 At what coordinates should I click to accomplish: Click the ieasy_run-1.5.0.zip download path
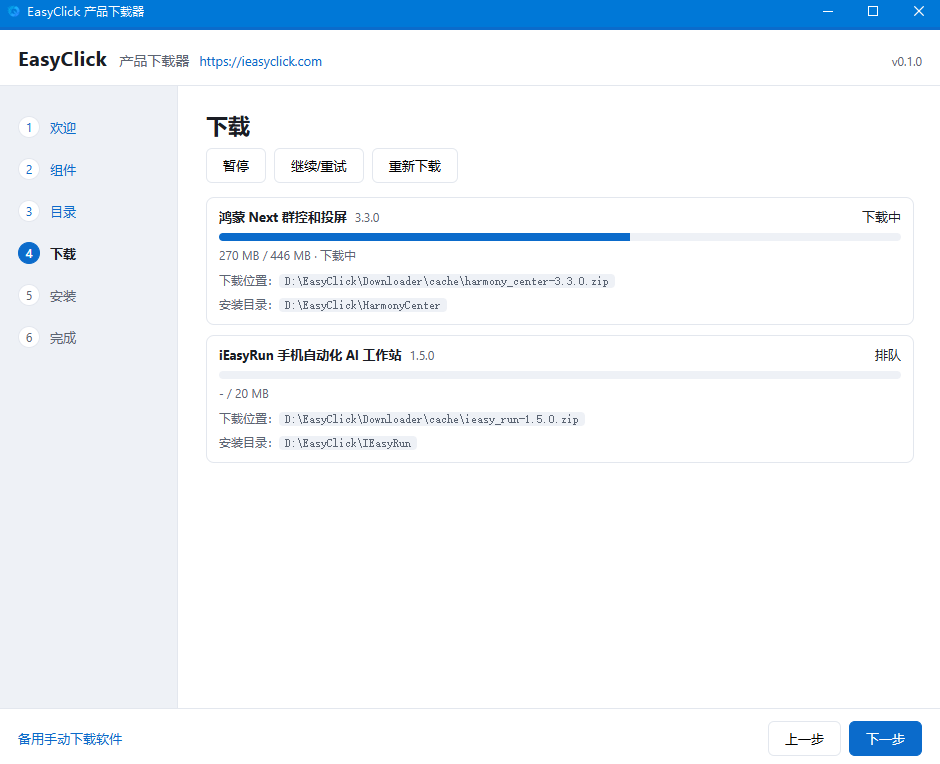(432, 419)
